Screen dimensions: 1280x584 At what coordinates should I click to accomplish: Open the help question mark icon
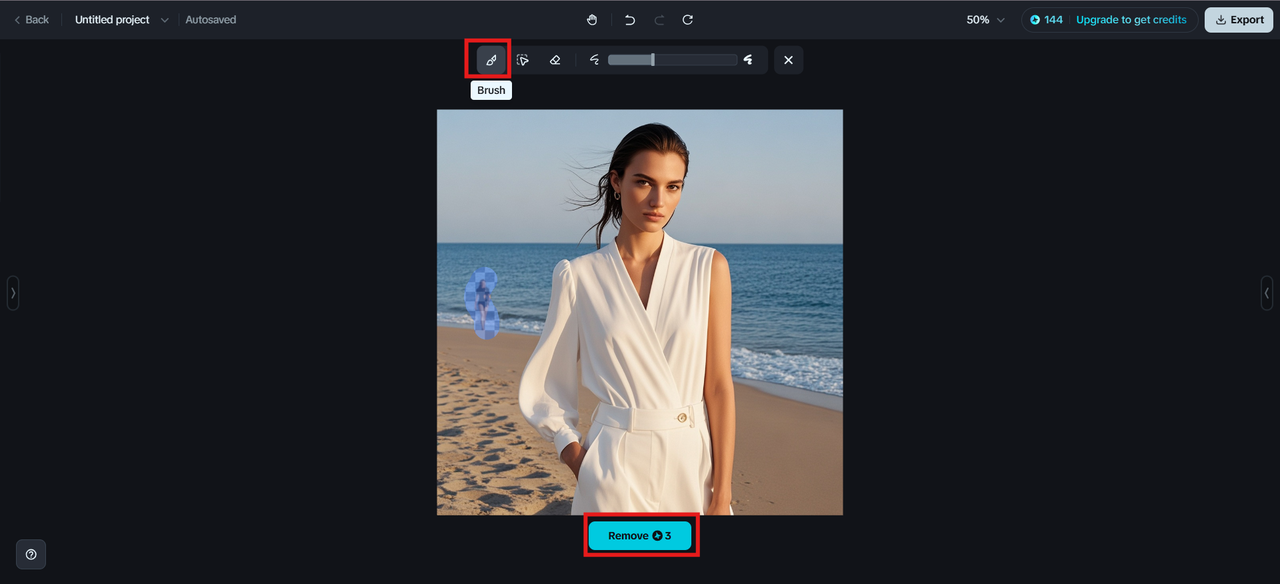[x=31, y=554]
